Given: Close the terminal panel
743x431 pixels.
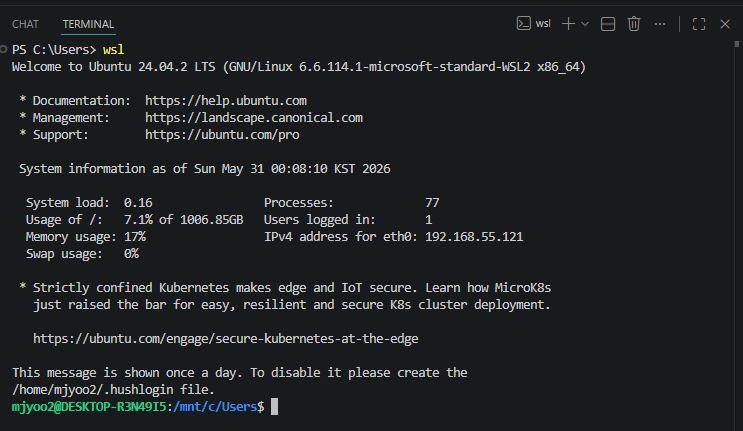Looking at the screenshot, I should click(x=725, y=24).
